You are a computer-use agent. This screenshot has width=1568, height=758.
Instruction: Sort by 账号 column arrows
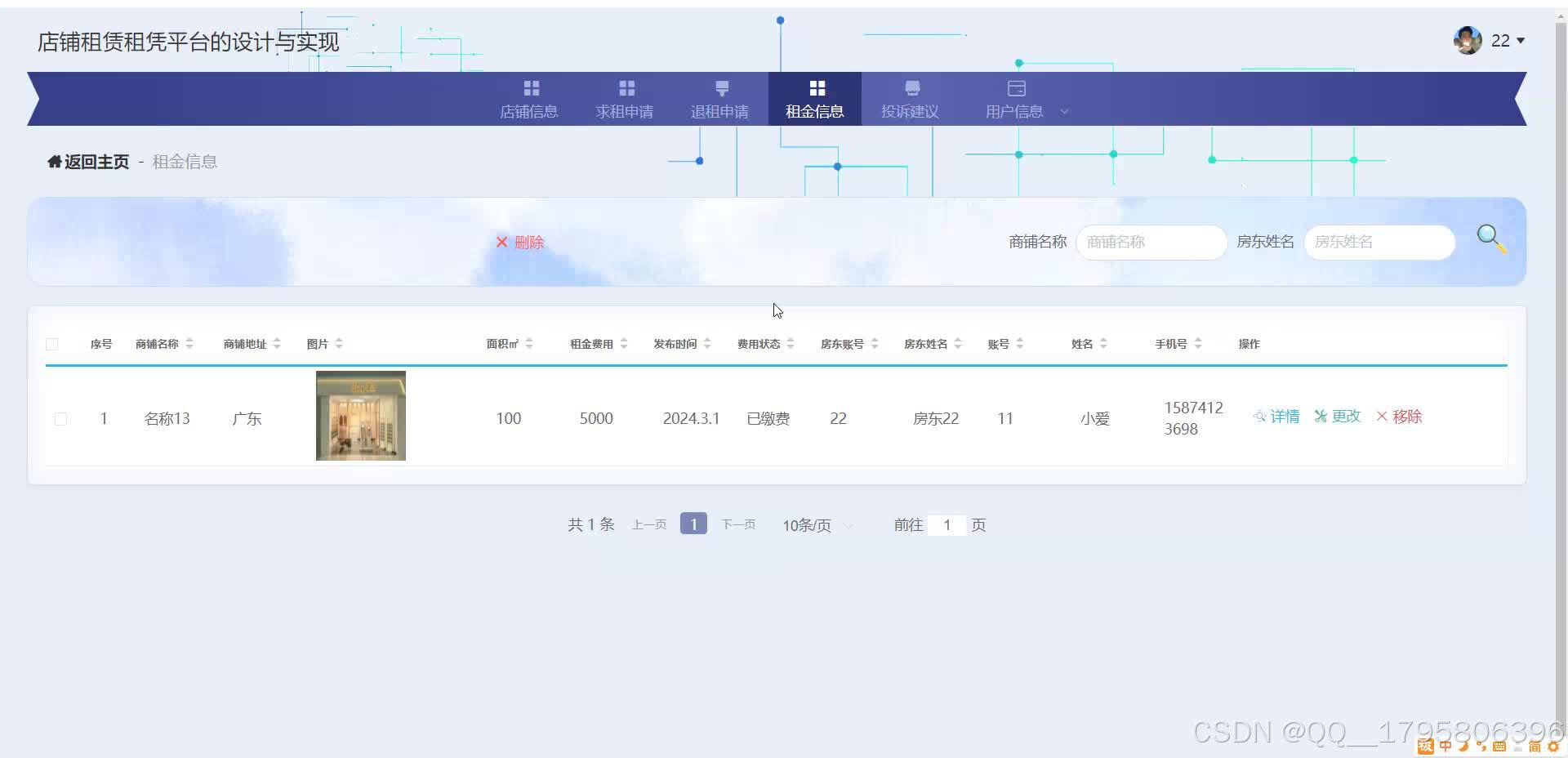(x=1020, y=344)
